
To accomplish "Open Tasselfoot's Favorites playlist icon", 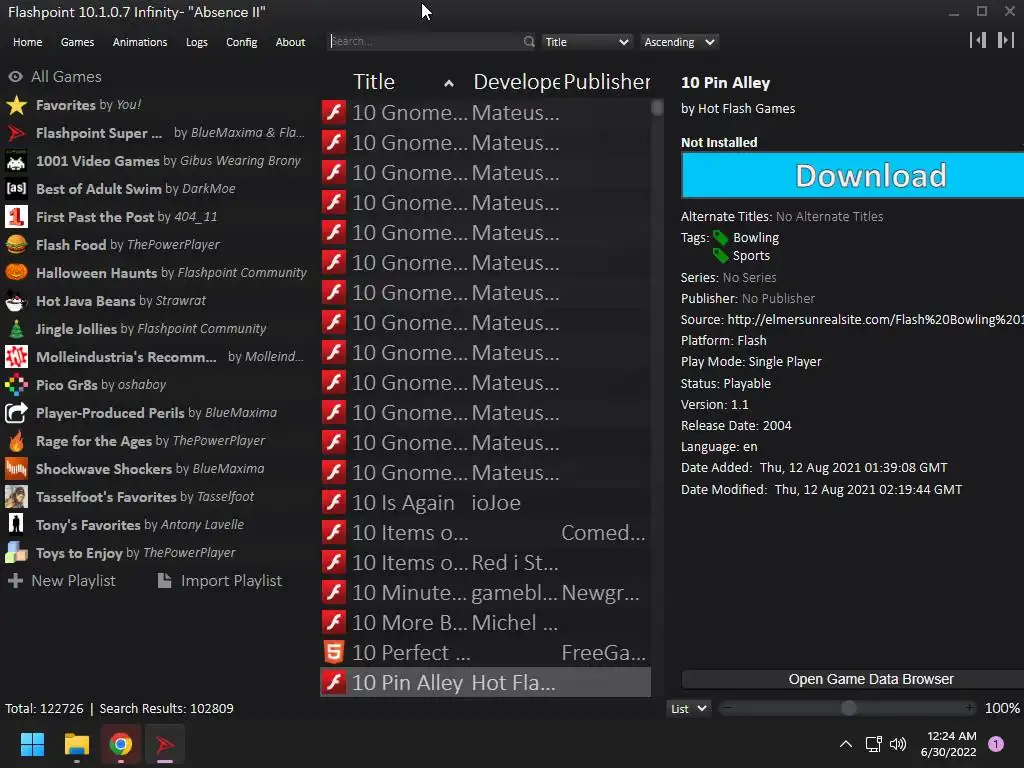I will [16, 497].
